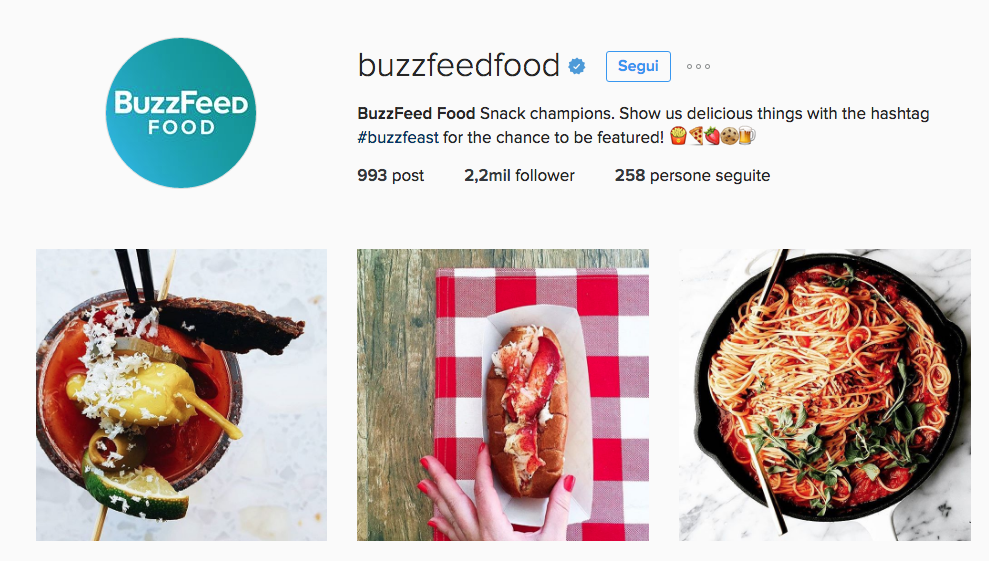Click the Segui follow button
This screenshot has height=561, width=989.
(638, 66)
